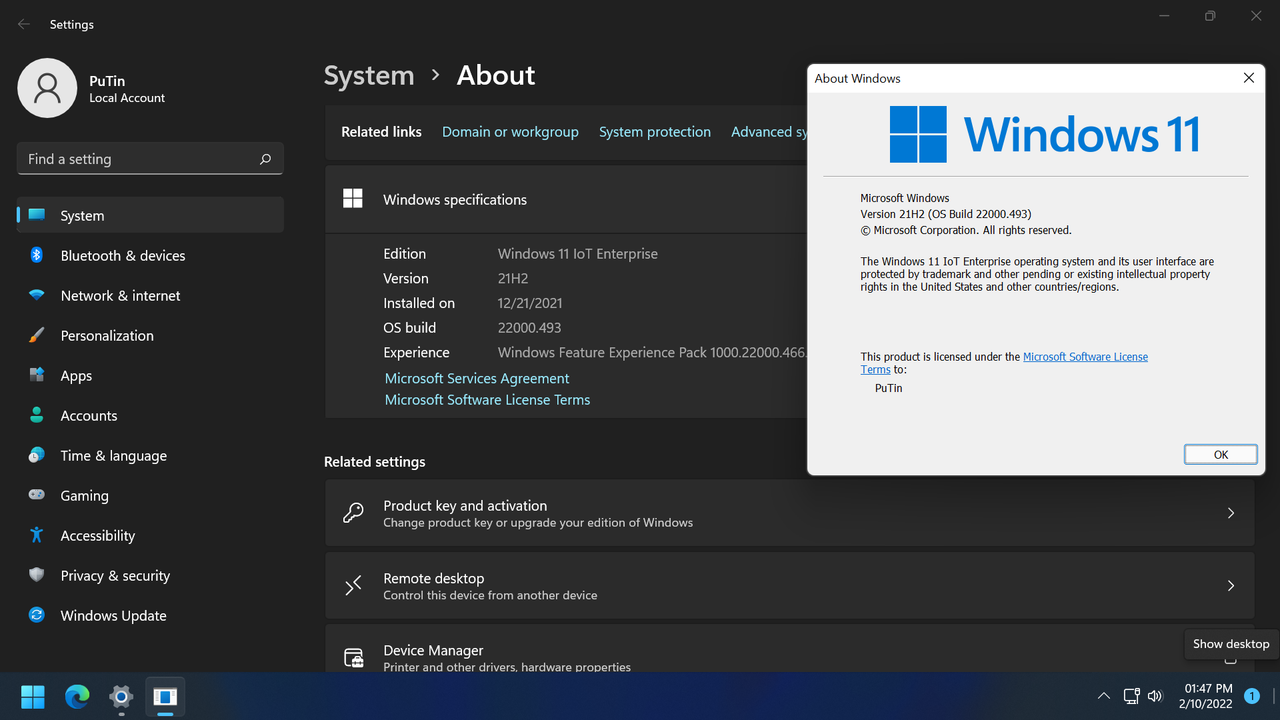The width and height of the screenshot is (1280, 720).
Task: Click the Windows 11 IoT Enterprise edition text
Action: pyautogui.click(x=578, y=254)
